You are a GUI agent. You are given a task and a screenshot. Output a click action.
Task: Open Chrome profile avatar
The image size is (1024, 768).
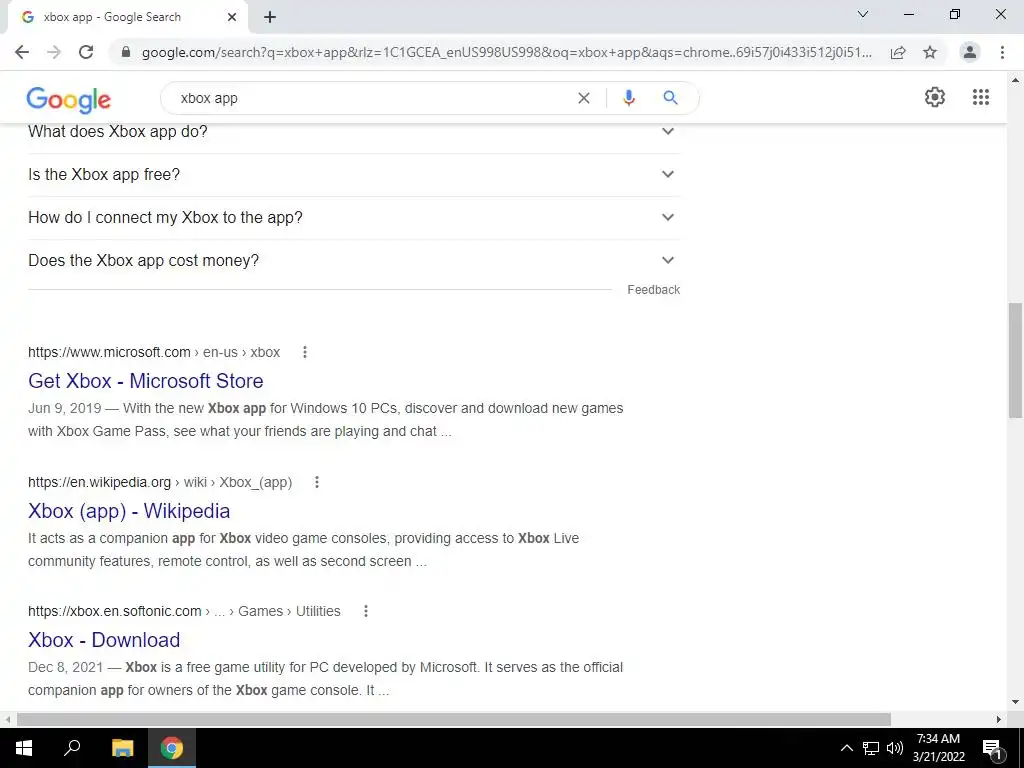click(970, 52)
